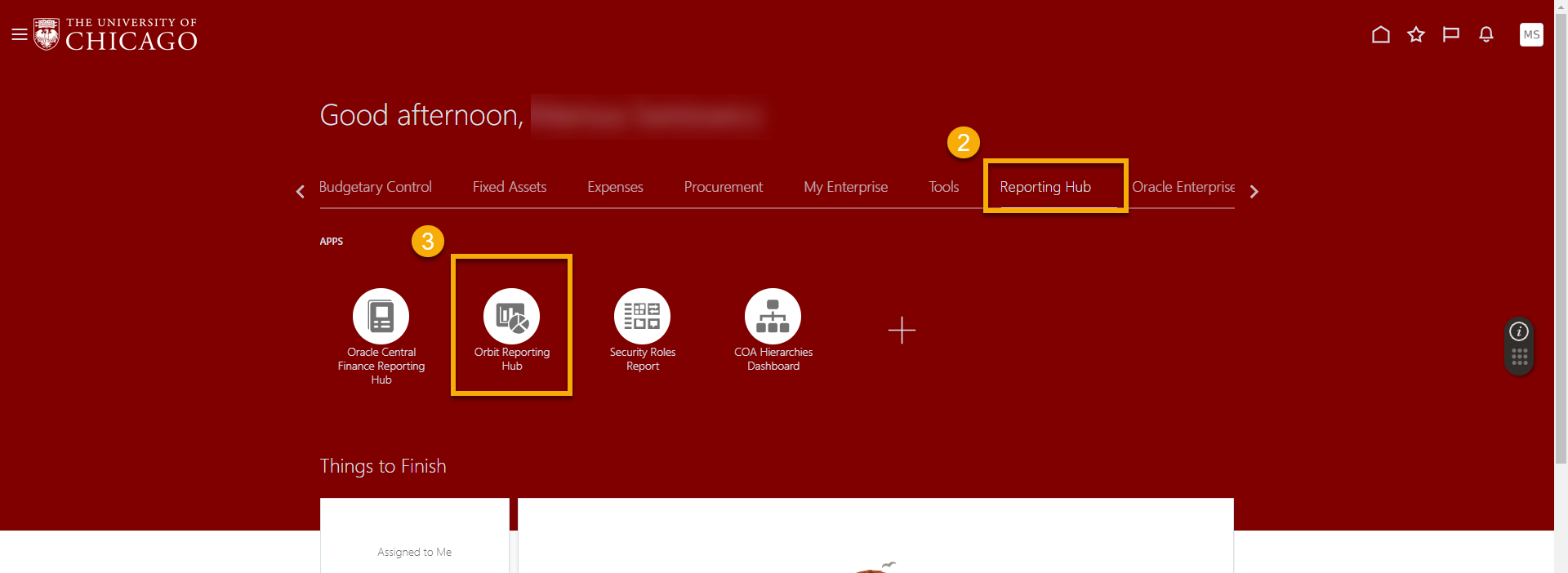Click the dotted grid handle below info icon
1568x573 pixels.
pos(1519,357)
